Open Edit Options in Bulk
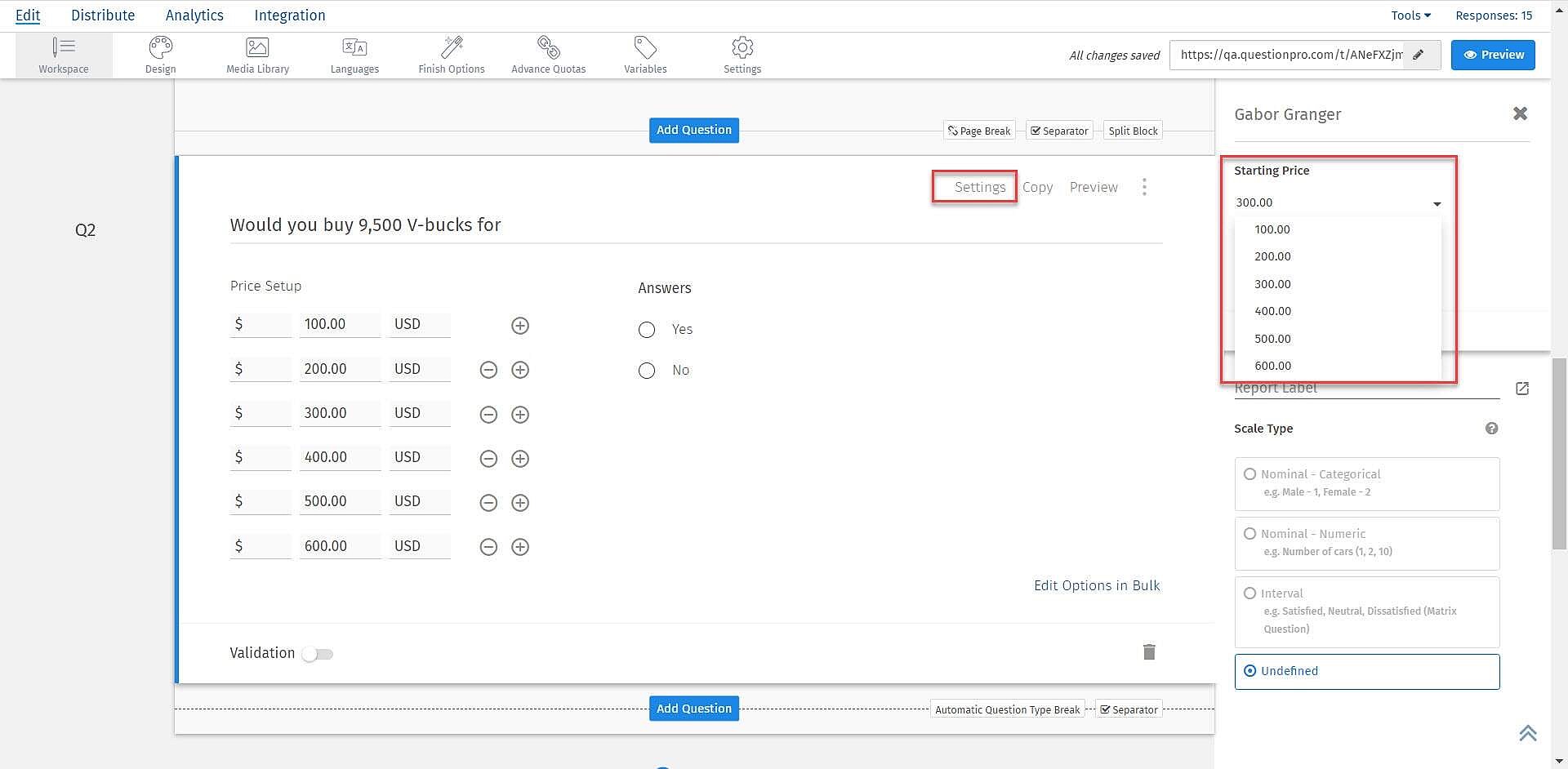 (1097, 585)
